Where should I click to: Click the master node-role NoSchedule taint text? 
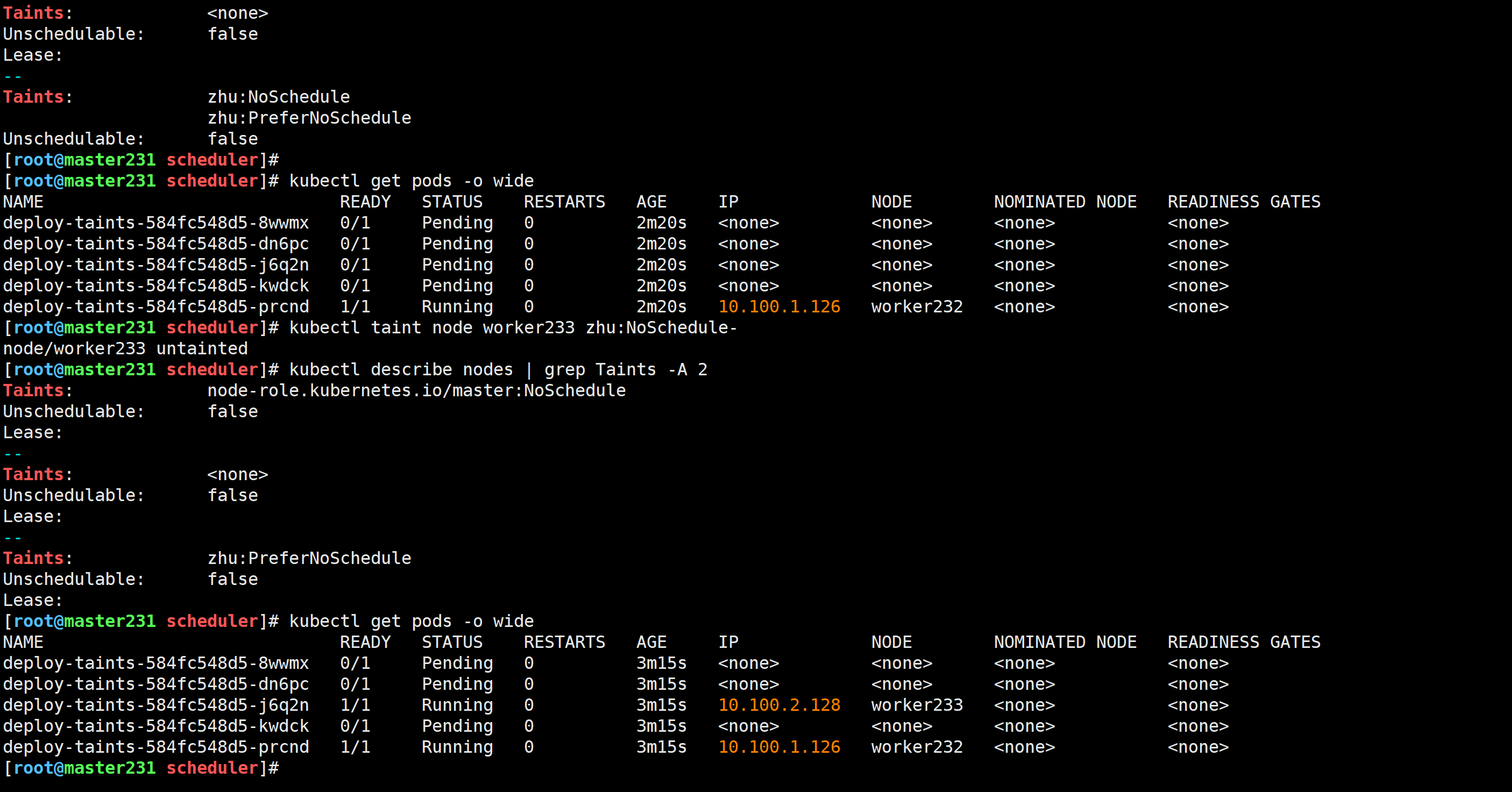click(x=416, y=390)
